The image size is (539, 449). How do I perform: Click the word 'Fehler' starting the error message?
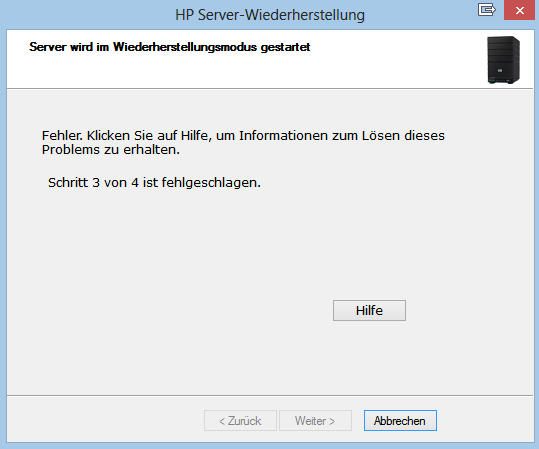62,135
